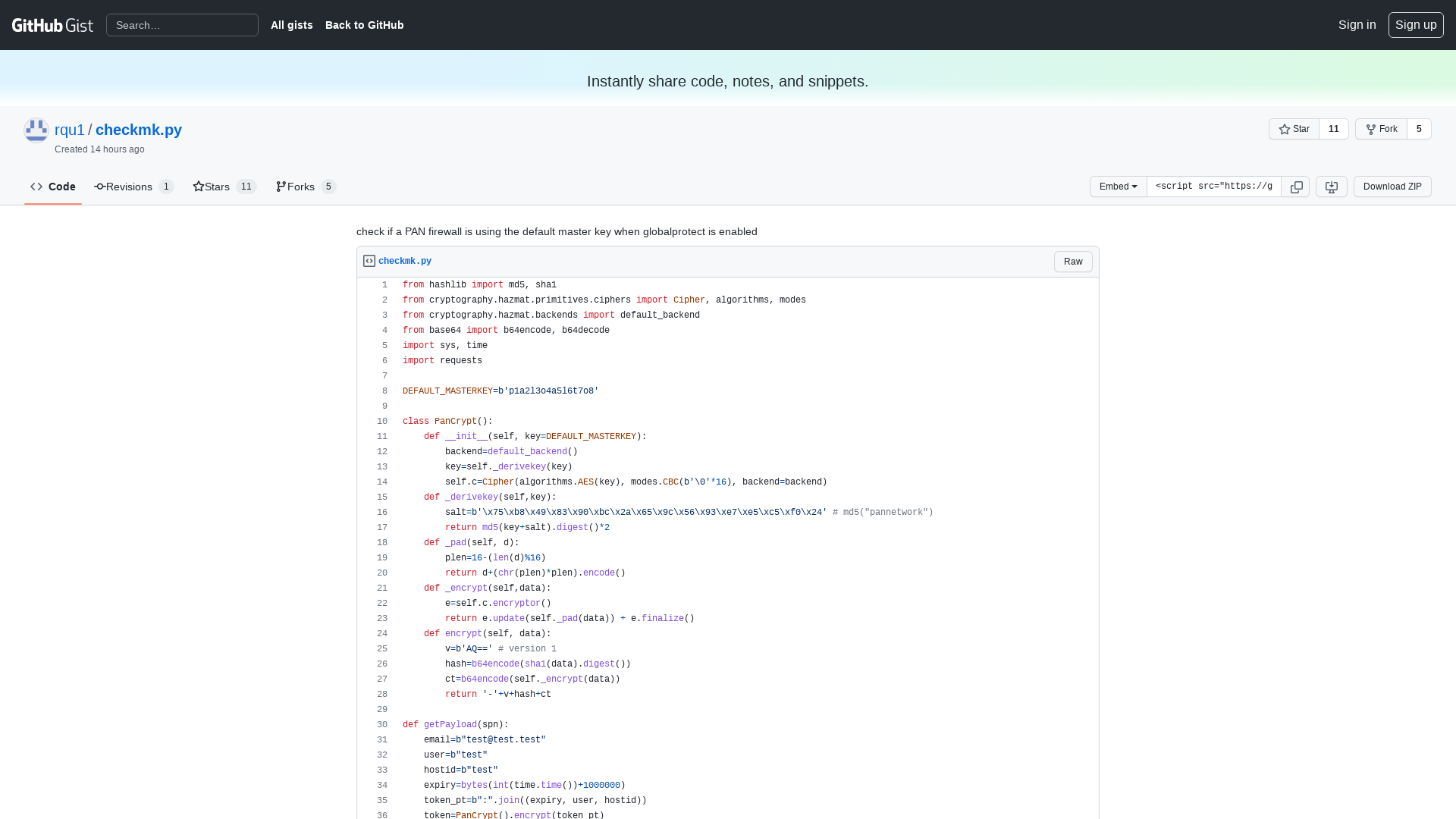
Task: Fork the gist using the fork icon
Action: [x=1371, y=129]
